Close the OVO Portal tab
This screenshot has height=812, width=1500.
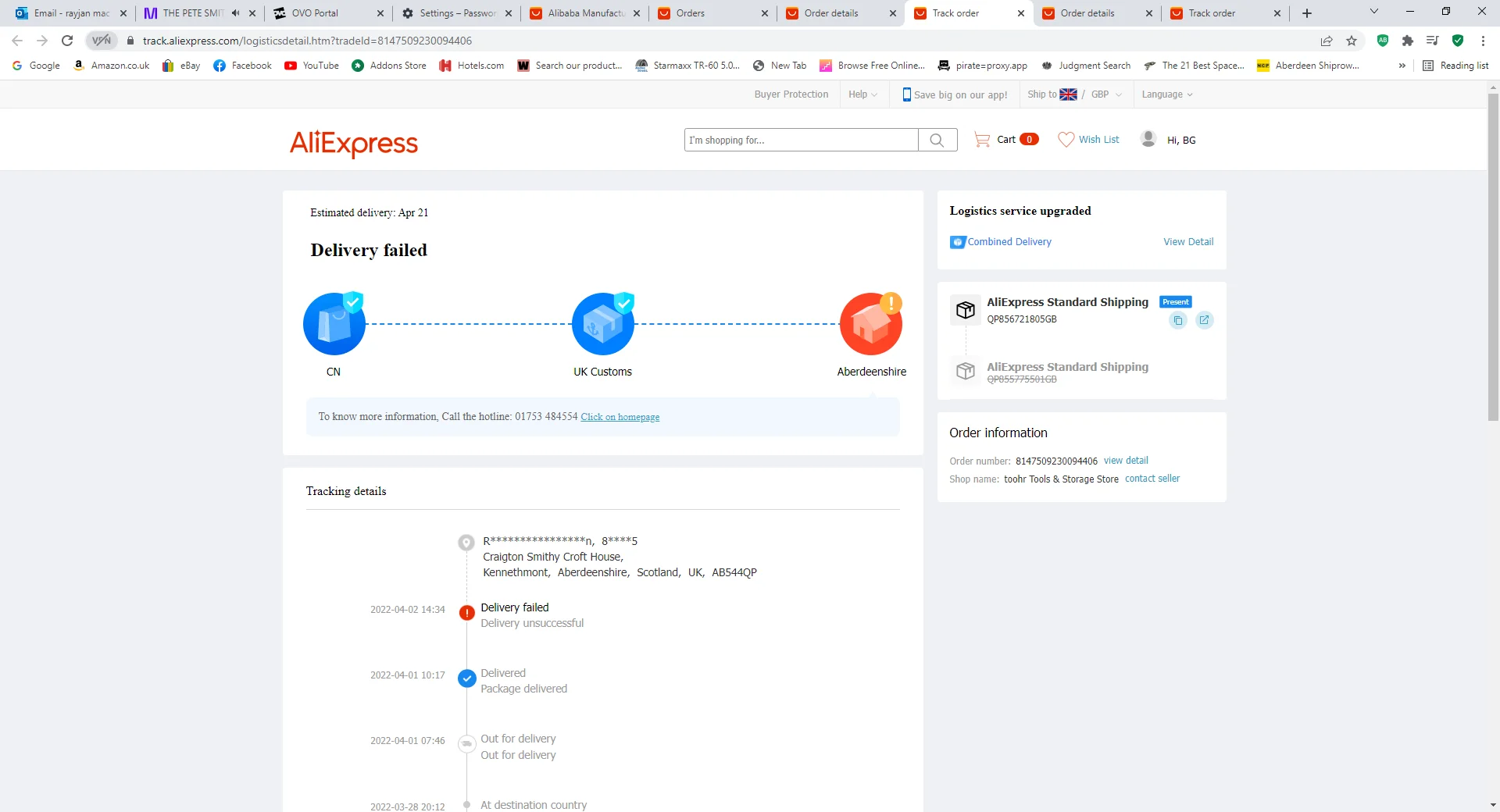380,13
